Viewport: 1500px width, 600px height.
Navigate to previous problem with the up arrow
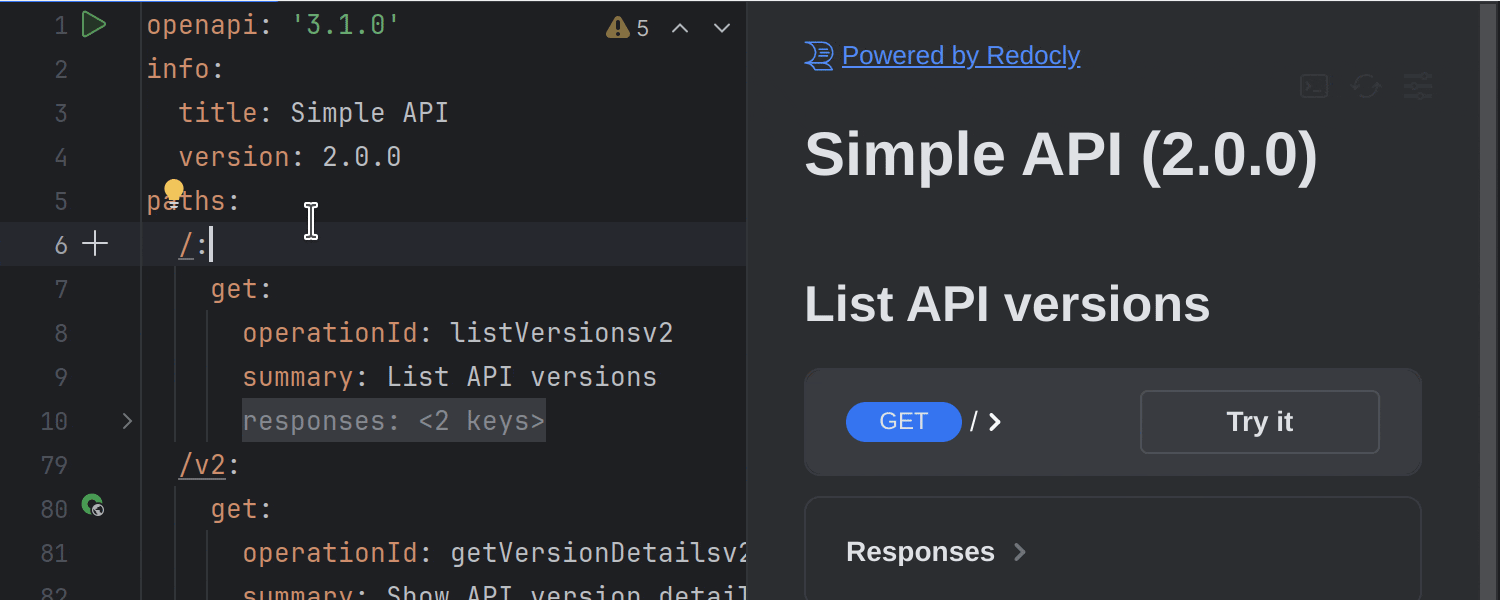(680, 28)
